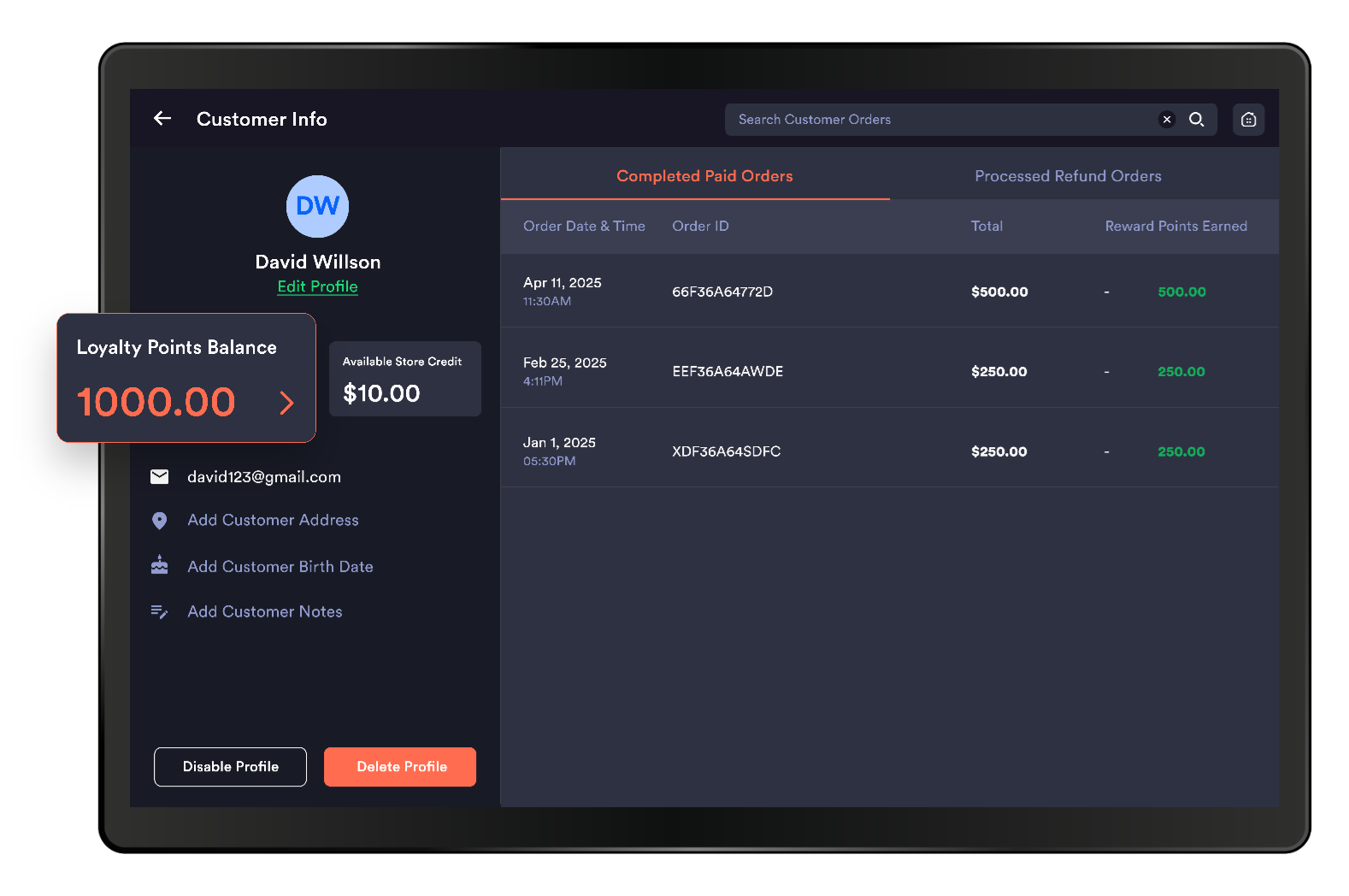Click the Edit Profile link
This screenshot has width=1349, height=896.
(317, 287)
